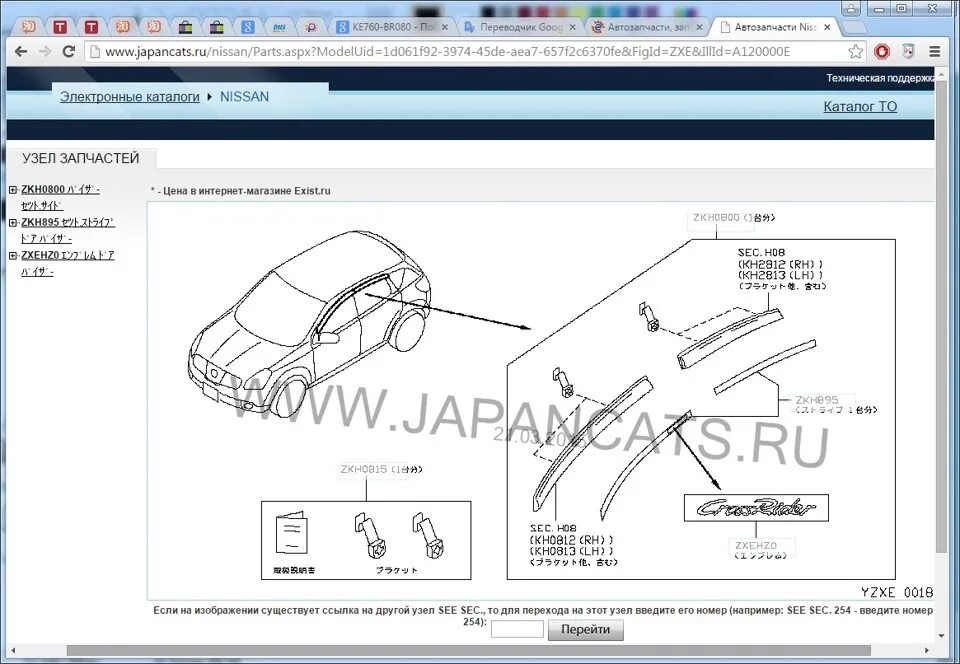This screenshot has width=960, height=664.
Task: Open a new browser tab
Action: click(853, 28)
